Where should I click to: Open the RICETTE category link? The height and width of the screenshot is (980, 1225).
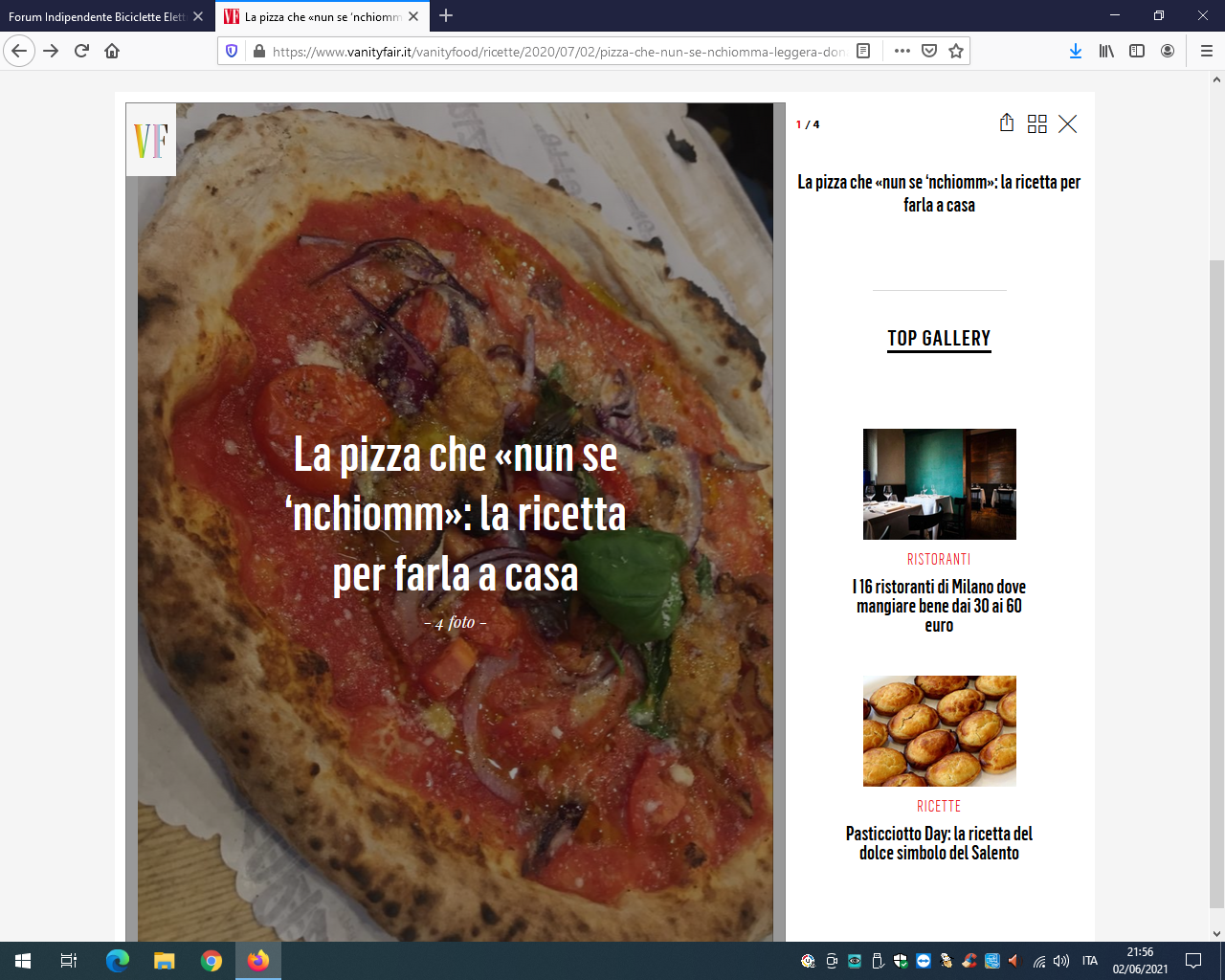point(939,806)
